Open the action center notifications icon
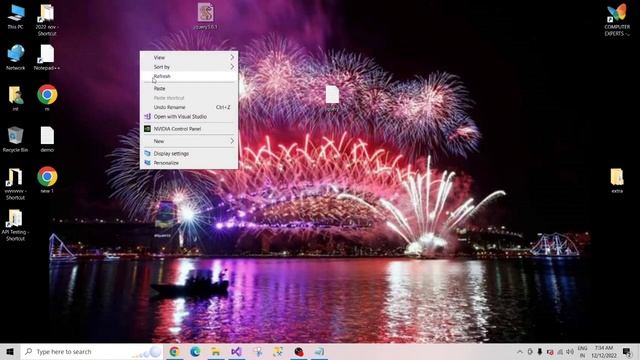 pos(627,351)
